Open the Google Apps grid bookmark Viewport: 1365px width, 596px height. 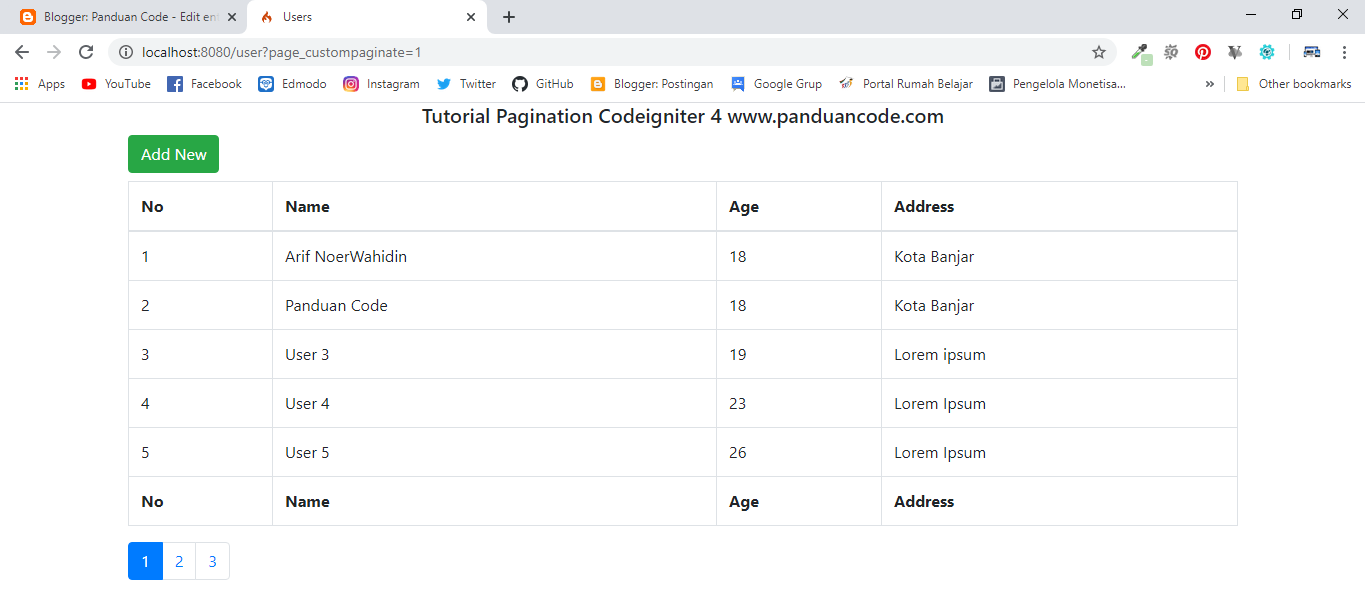(21, 84)
